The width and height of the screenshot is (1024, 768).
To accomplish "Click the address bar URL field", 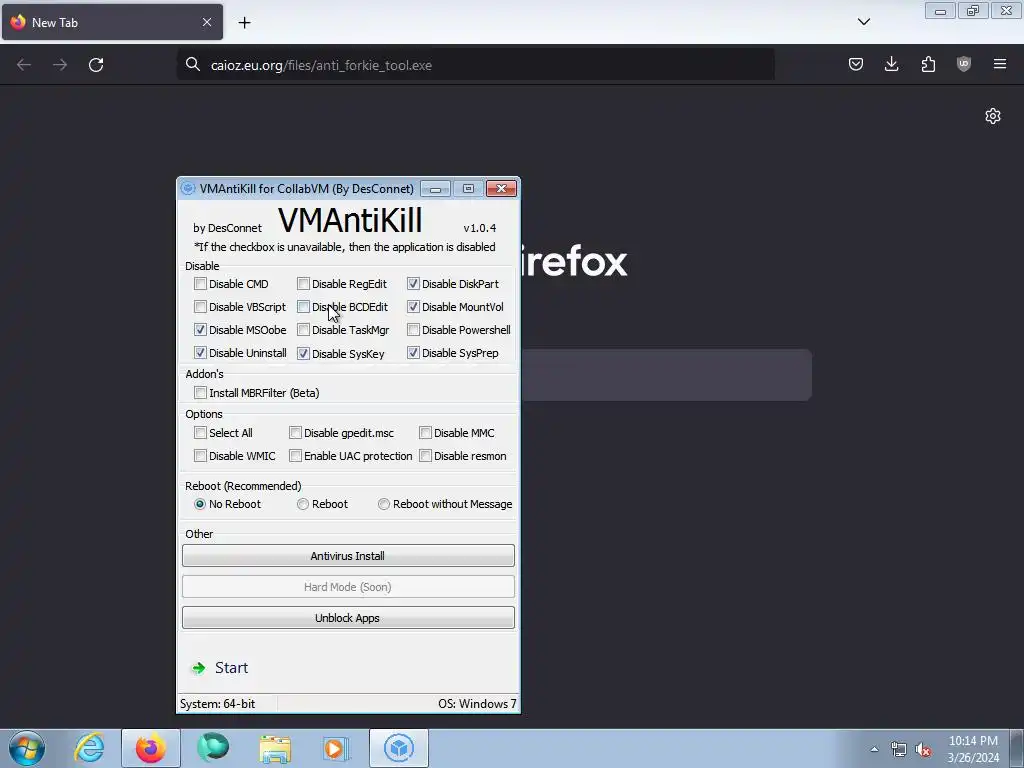I will [x=475, y=65].
